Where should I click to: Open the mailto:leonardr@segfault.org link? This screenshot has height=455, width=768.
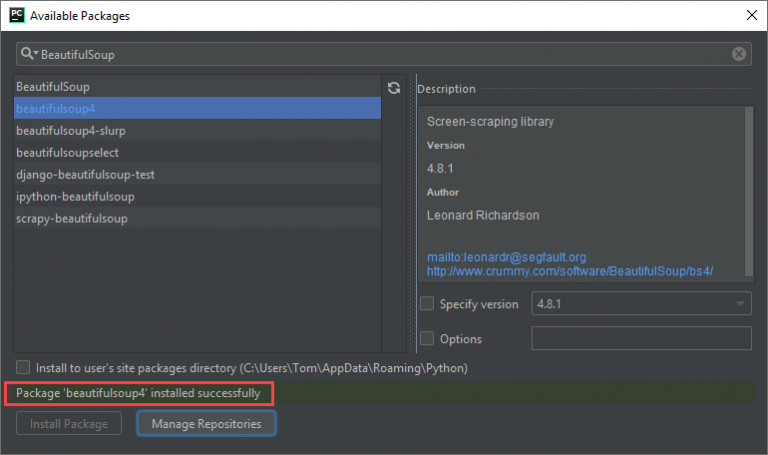(x=506, y=257)
